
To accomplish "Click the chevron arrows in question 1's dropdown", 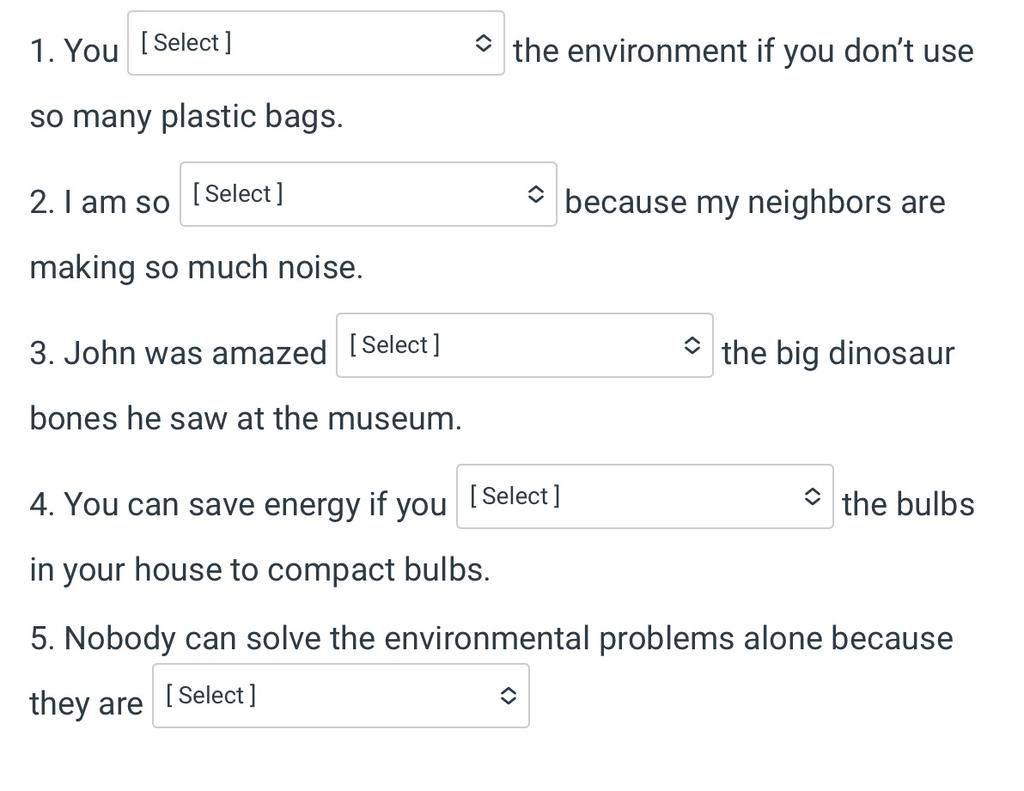I will (483, 43).
